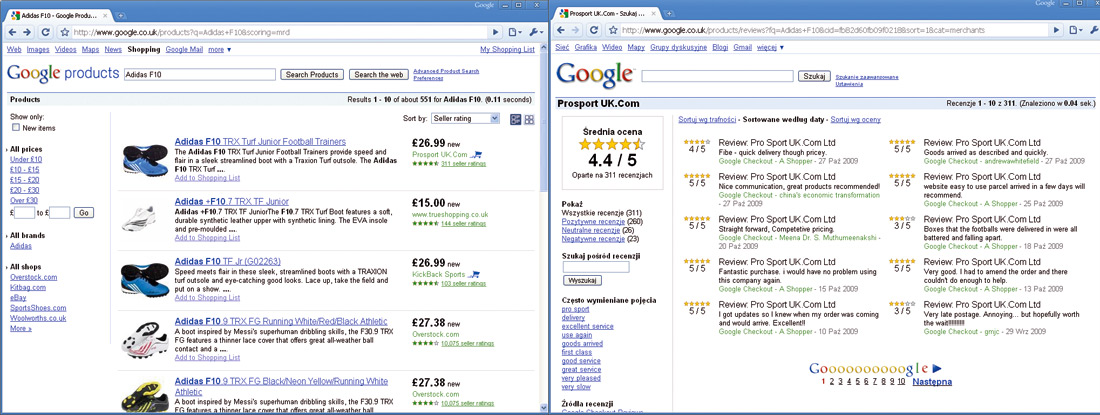Viewport: 1100px width, 415px height.
Task: Click next-page arrow after Goooooogle logo
Action: (x=937, y=369)
